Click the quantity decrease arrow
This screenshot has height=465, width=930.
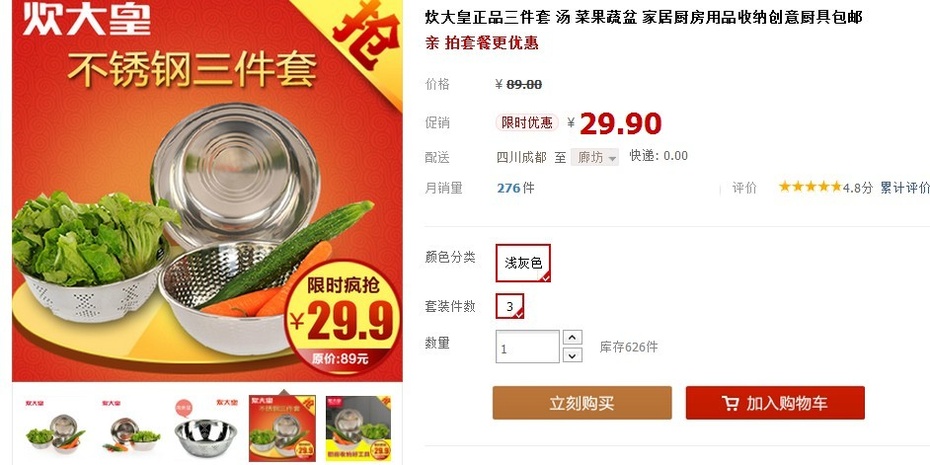[x=572, y=355]
